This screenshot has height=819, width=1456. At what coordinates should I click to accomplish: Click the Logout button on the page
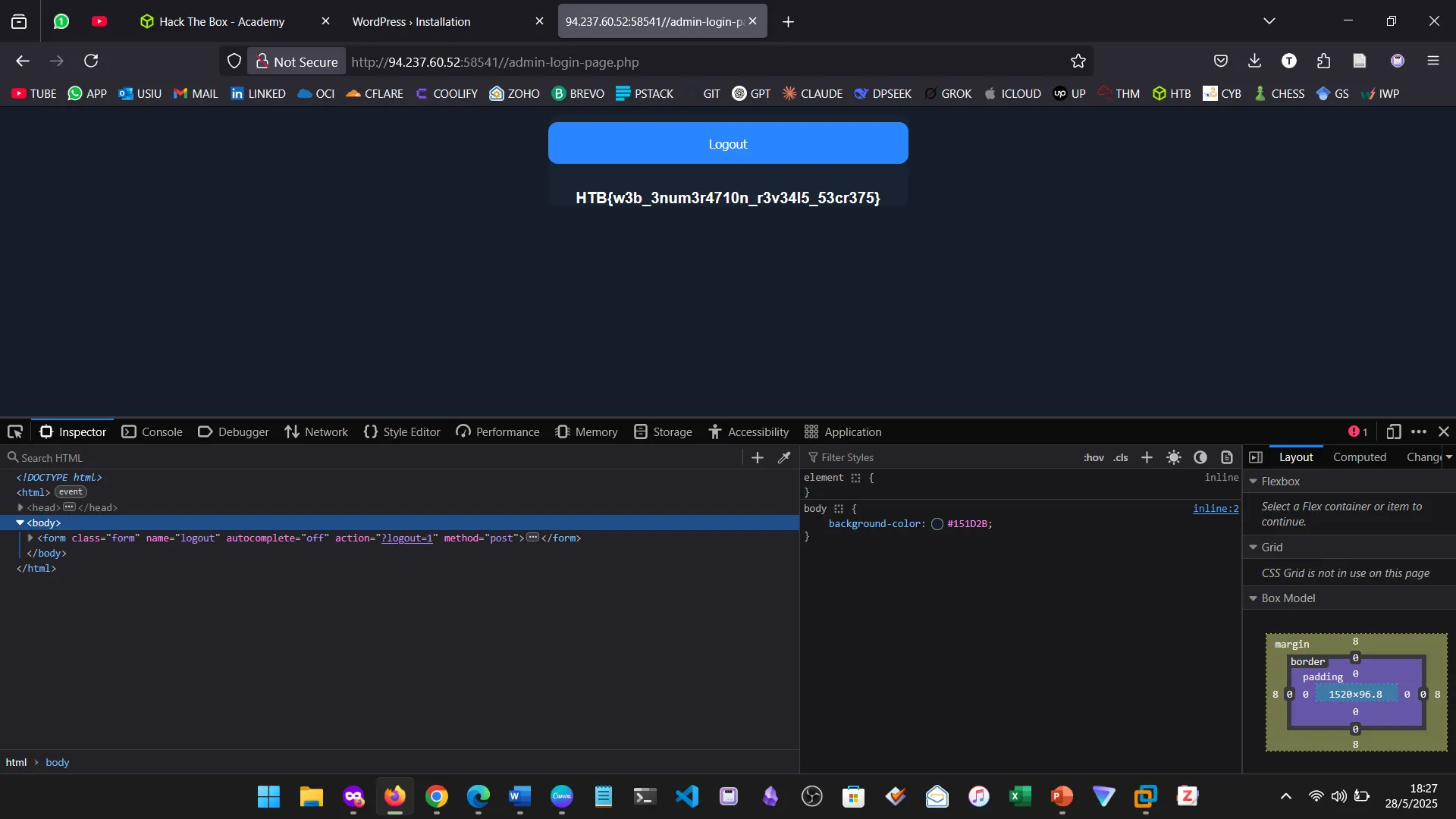point(727,143)
